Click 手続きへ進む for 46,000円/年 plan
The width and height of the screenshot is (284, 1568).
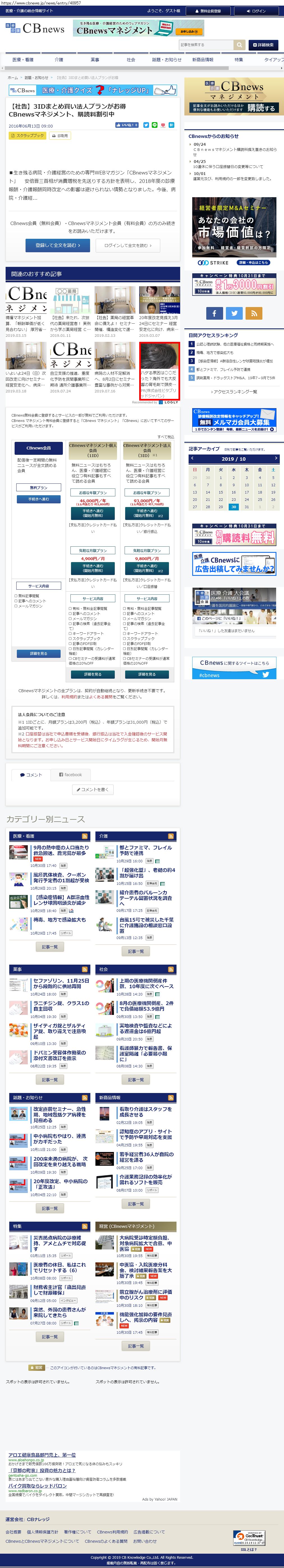92,514
